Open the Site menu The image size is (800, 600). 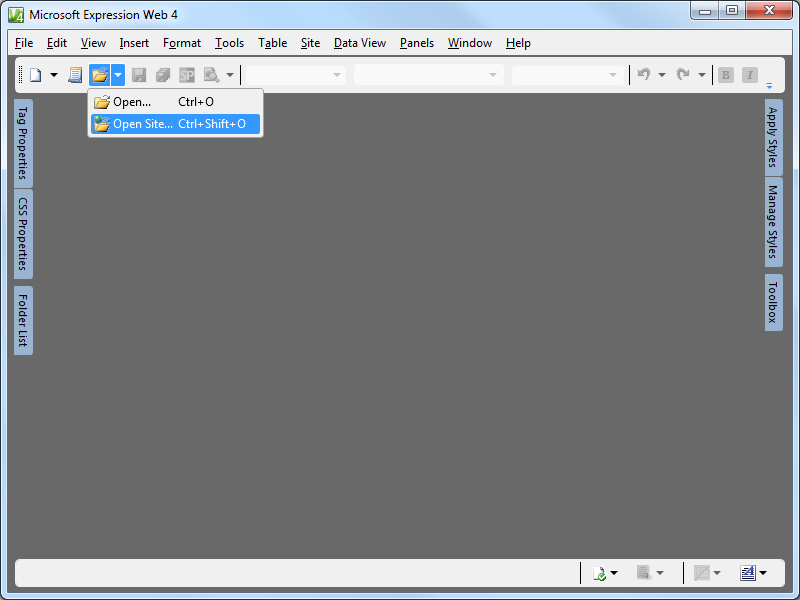coord(310,43)
